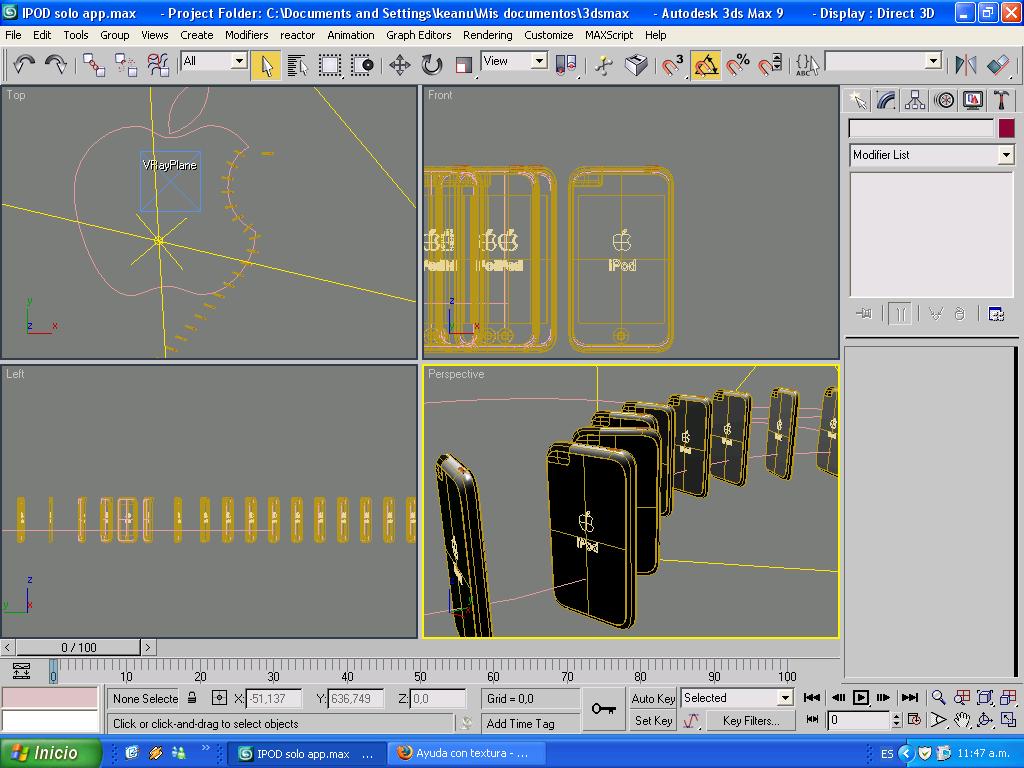
Task: Click the Pan View hand icon
Action: [x=962, y=720]
